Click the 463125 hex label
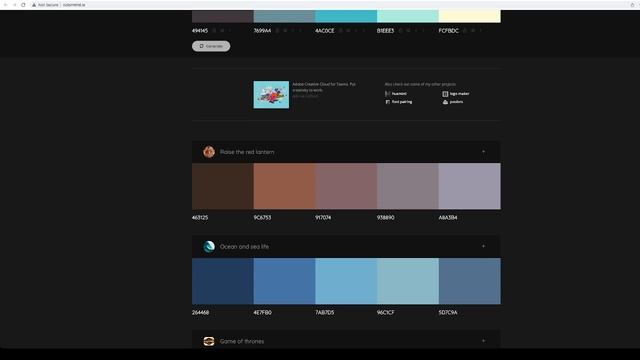The image size is (640, 360). tap(200, 218)
